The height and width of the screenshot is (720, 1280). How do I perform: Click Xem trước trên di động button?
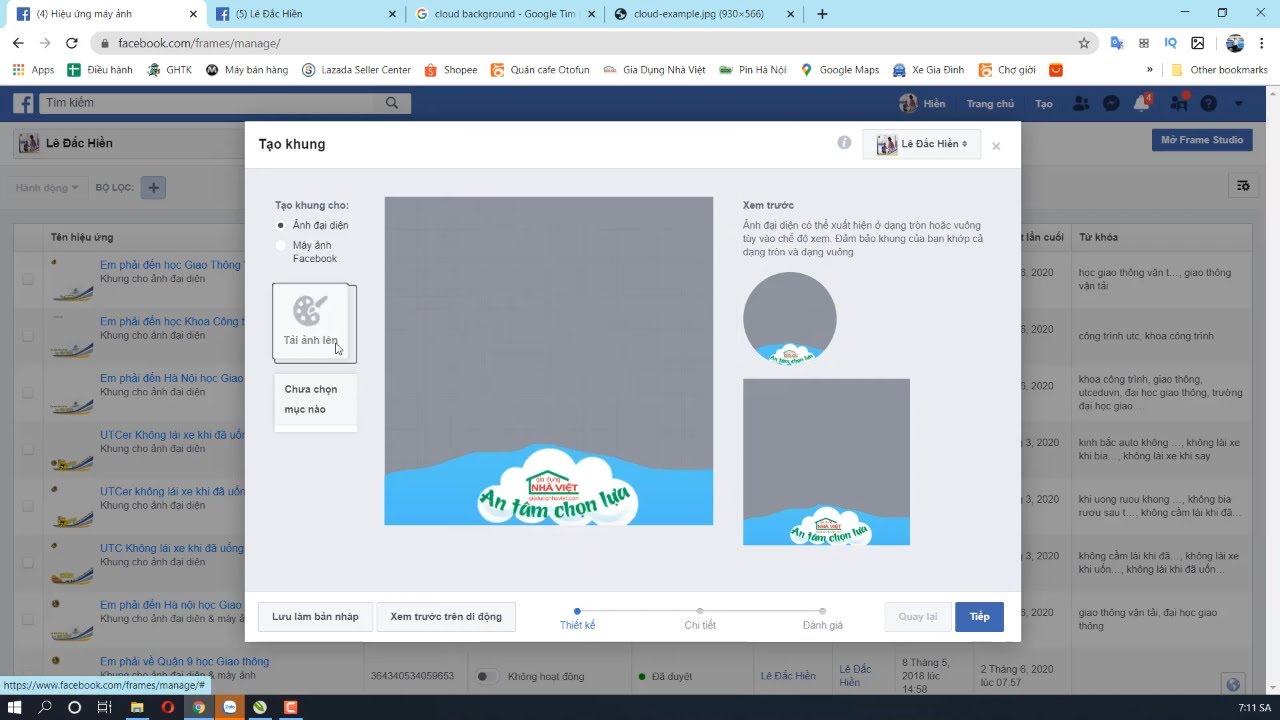pos(446,617)
